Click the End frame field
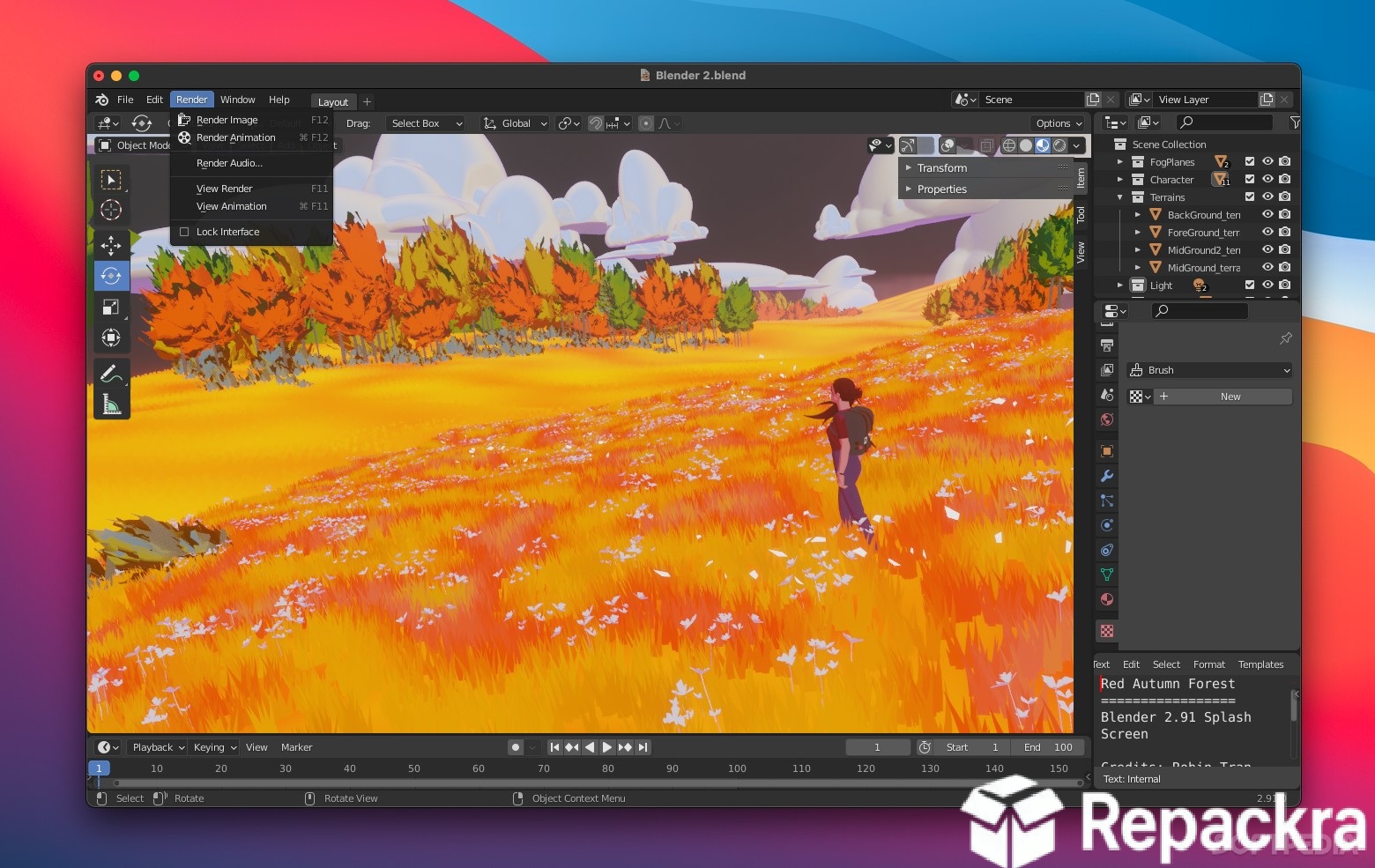Viewport: 1375px width, 868px height. [1048, 747]
